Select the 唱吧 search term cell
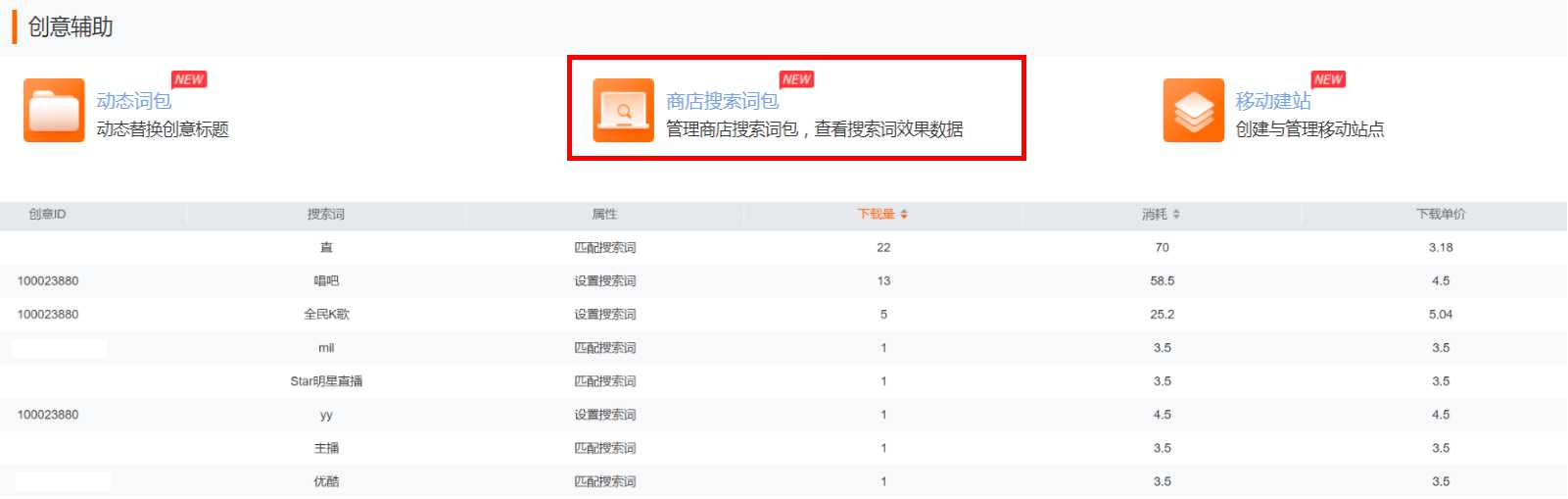Screen dimensions: 1568x499 point(326,281)
